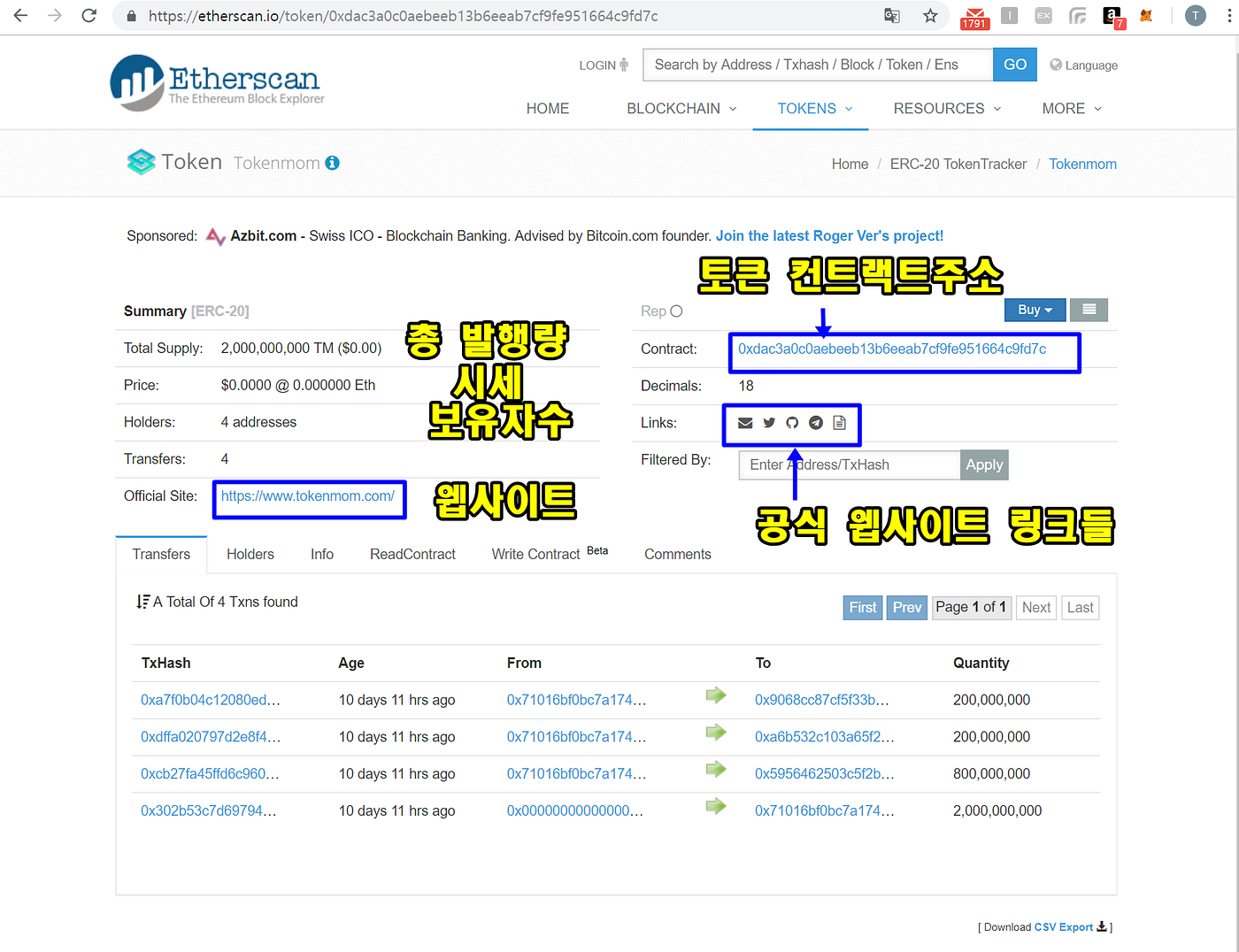Click the site lock icon in address bar
Screen dimensions: 1239x952
(132, 16)
